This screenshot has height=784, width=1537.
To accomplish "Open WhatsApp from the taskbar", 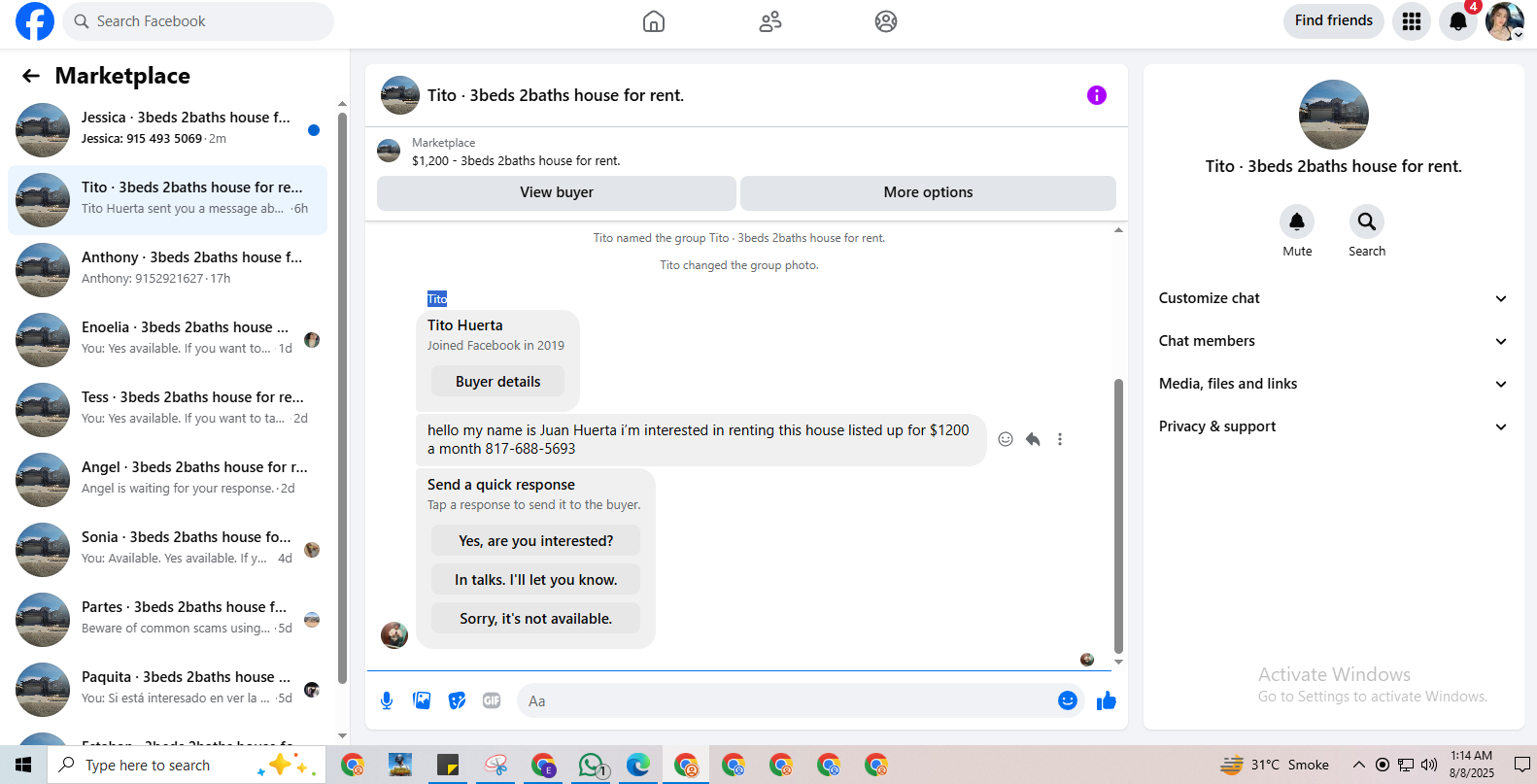I will (x=592, y=766).
